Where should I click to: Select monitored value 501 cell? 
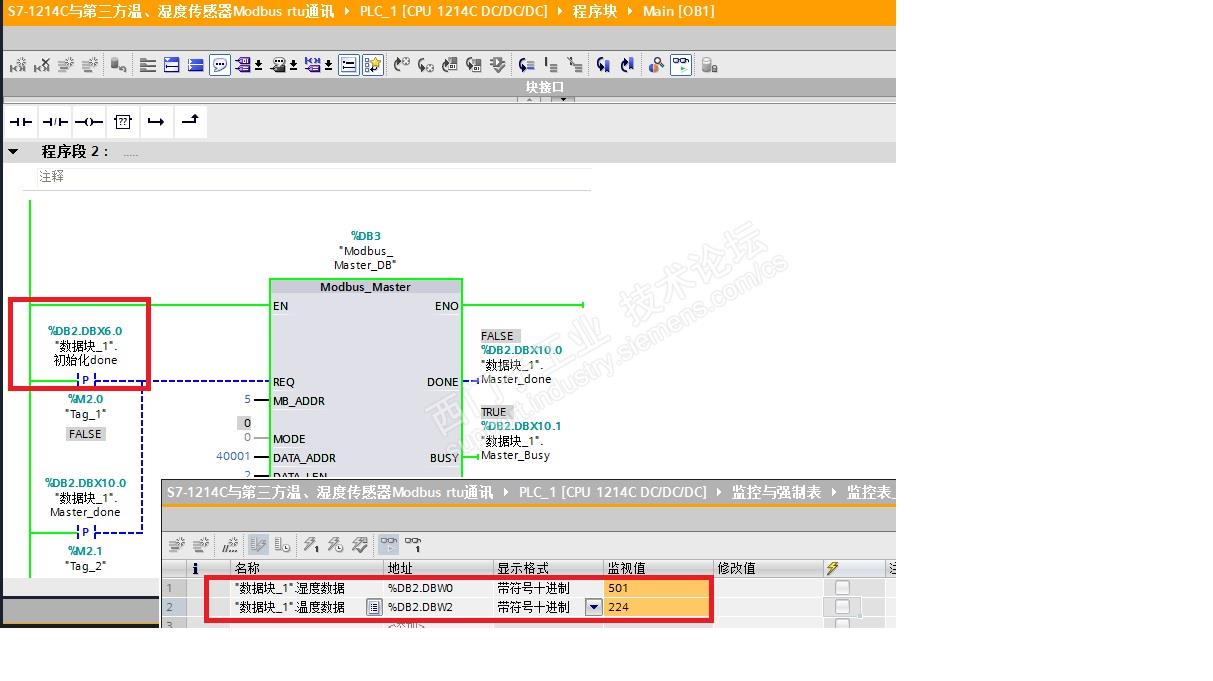658,588
